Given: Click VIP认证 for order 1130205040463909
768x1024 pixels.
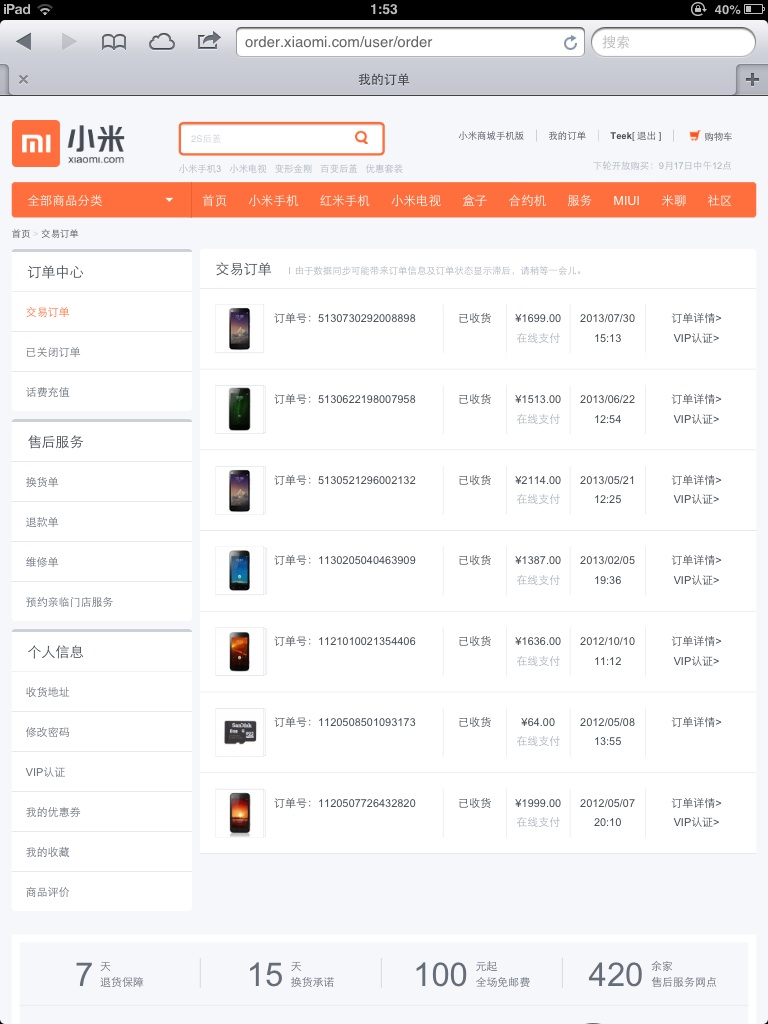Looking at the screenshot, I should point(696,580).
